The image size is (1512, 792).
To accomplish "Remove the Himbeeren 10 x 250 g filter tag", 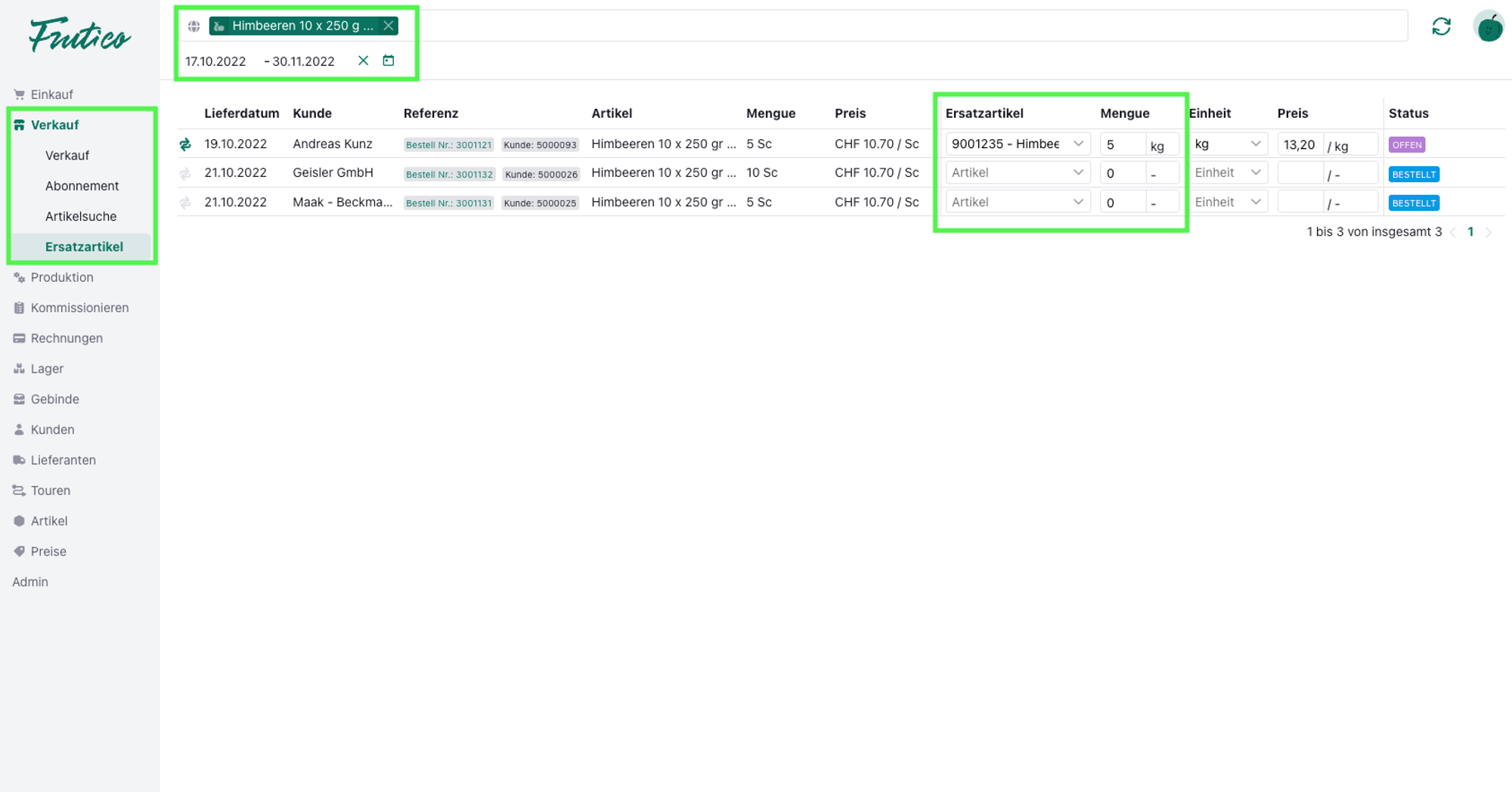I will tap(389, 26).
